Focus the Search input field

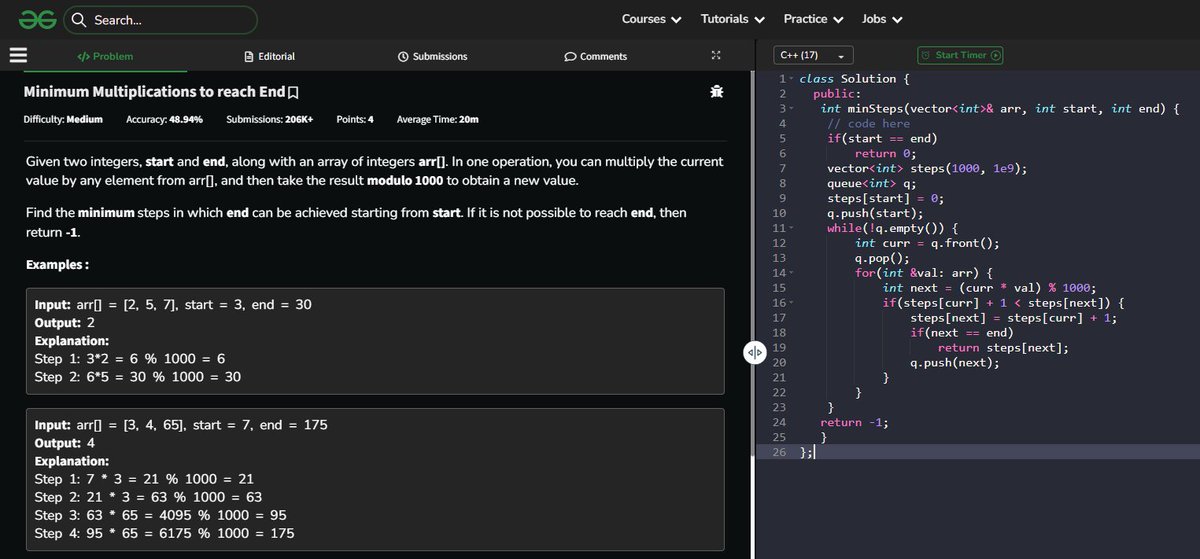coord(160,20)
